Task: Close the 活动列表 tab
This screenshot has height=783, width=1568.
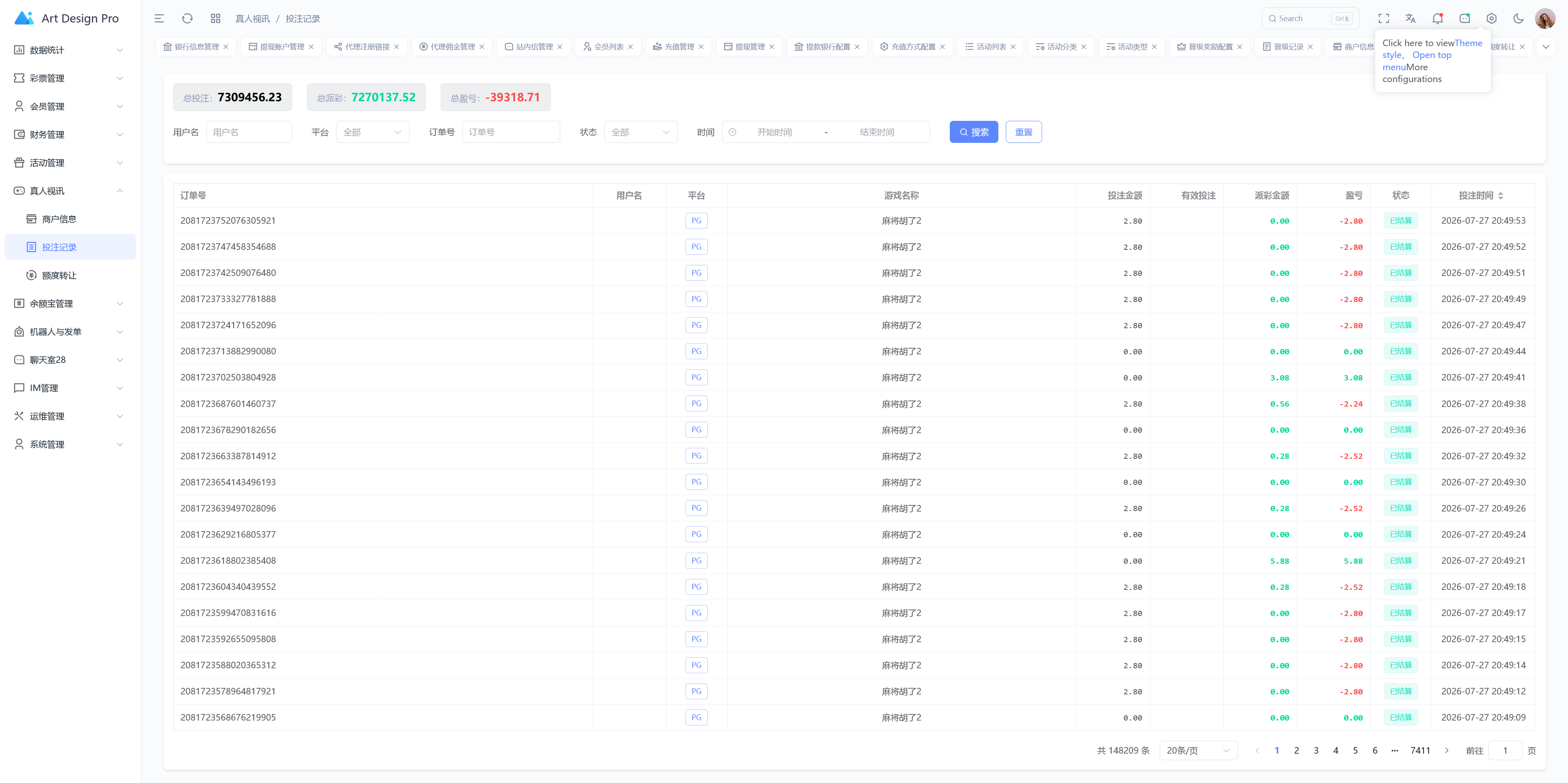Action: [x=1013, y=47]
